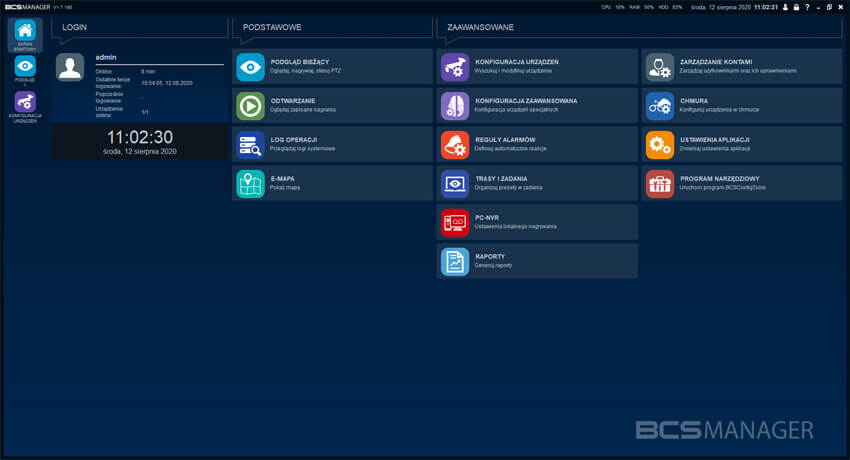Open help with the question mark icon
Image resolution: width=850 pixels, height=460 pixels.
coord(807,7)
